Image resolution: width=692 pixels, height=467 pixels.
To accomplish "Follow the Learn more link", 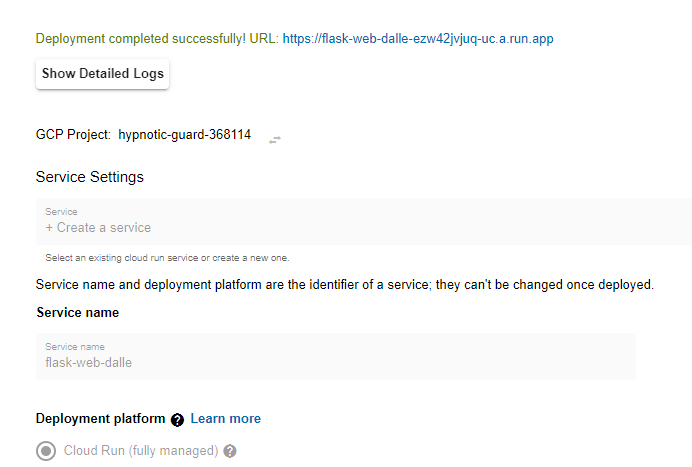I will (226, 419).
